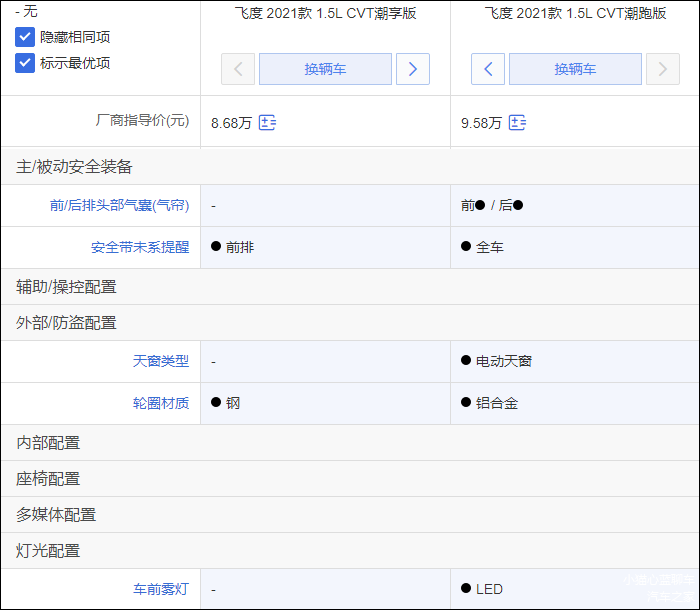This screenshot has width=700, height=610.
Task: Uncheck the 标示最优项 checkbox
Action: coord(25,63)
